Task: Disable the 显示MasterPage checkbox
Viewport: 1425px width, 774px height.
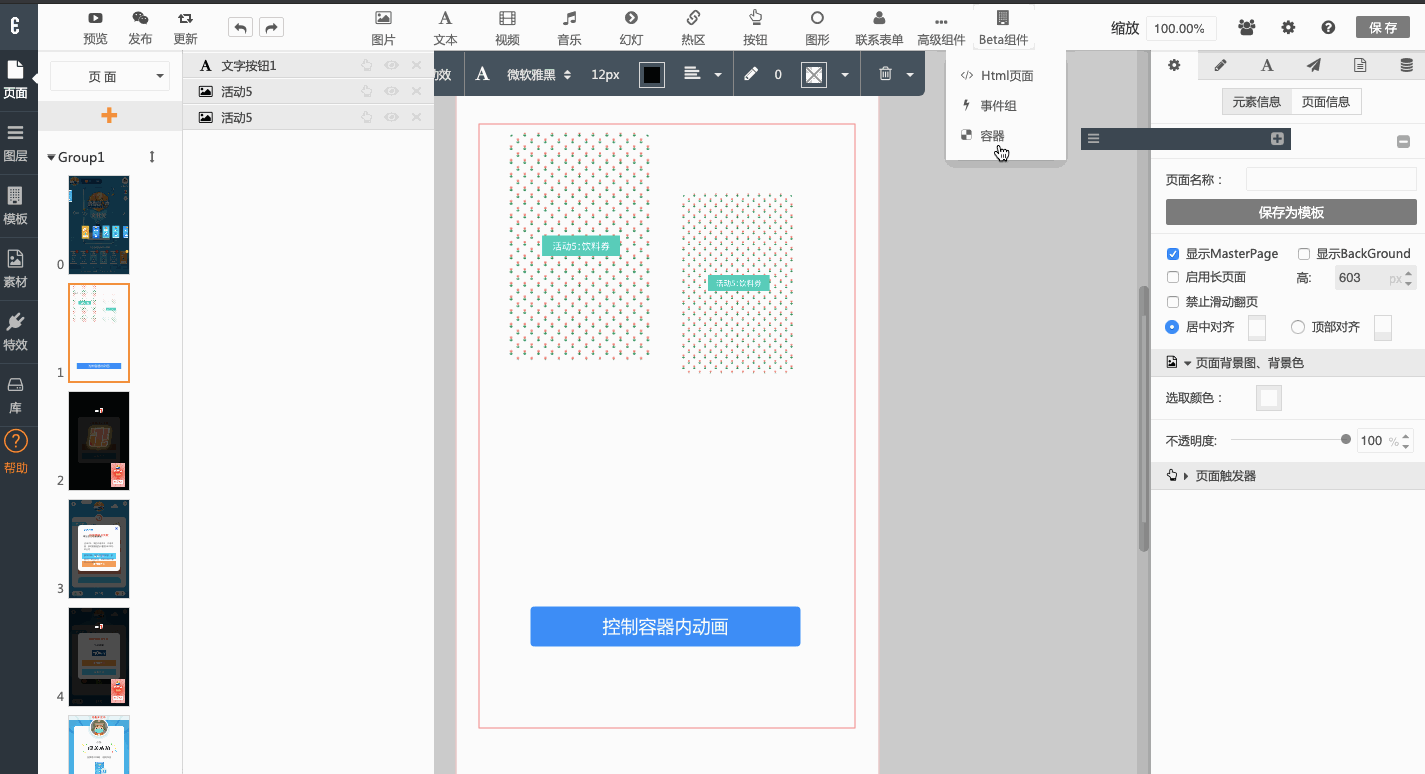Action: pos(1173,254)
